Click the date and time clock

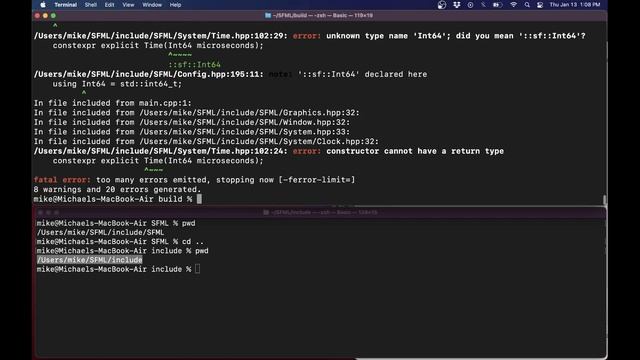(x=575, y=5)
